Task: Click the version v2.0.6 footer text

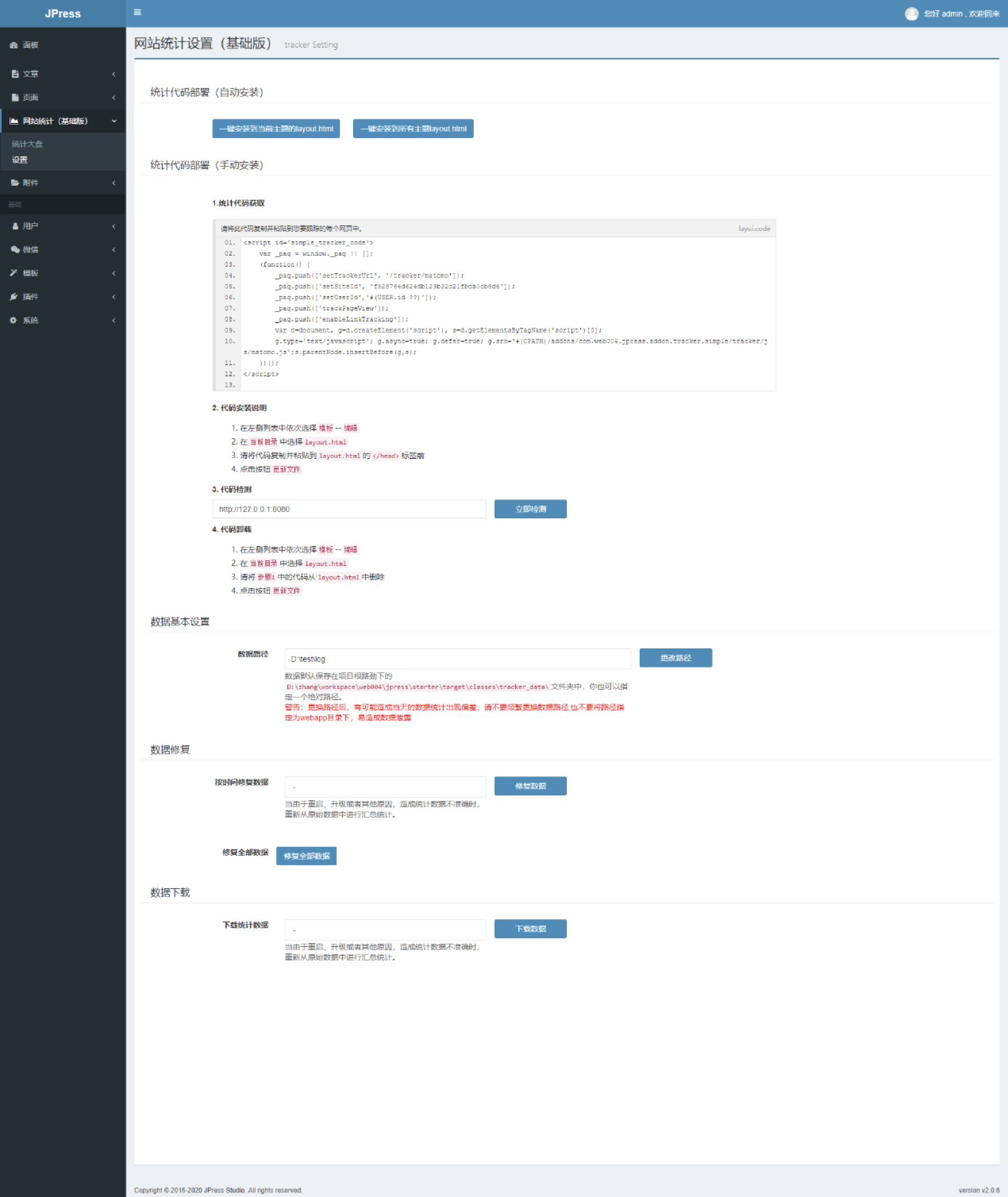Action: pyautogui.click(x=979, y=1190)
